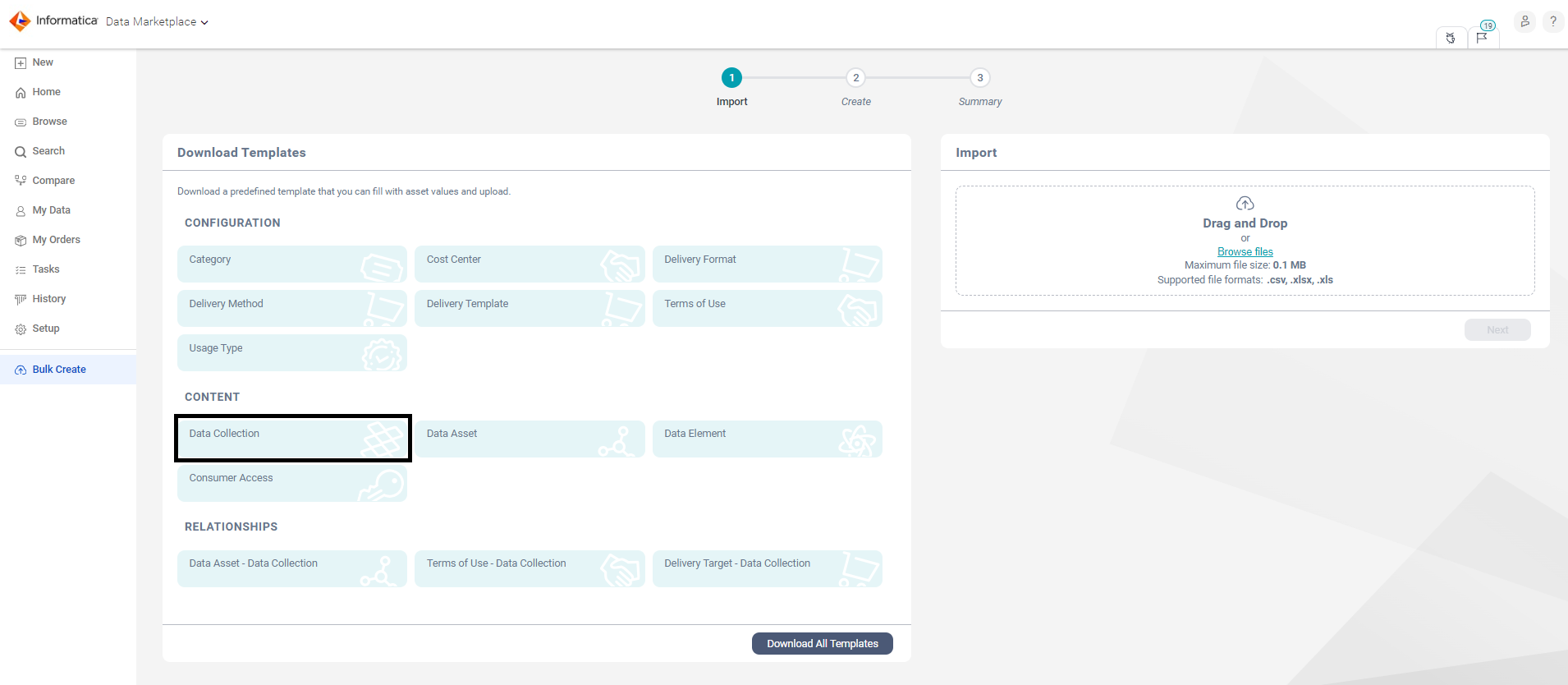This screenshot has height=685, width=1568.
Task: Download the Usage Type template
Action: point(292,352)
